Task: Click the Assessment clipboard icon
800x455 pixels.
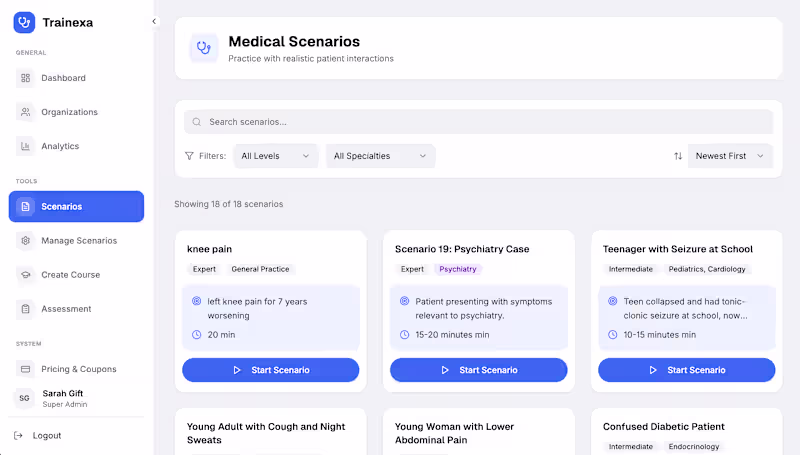Action: 26,309
